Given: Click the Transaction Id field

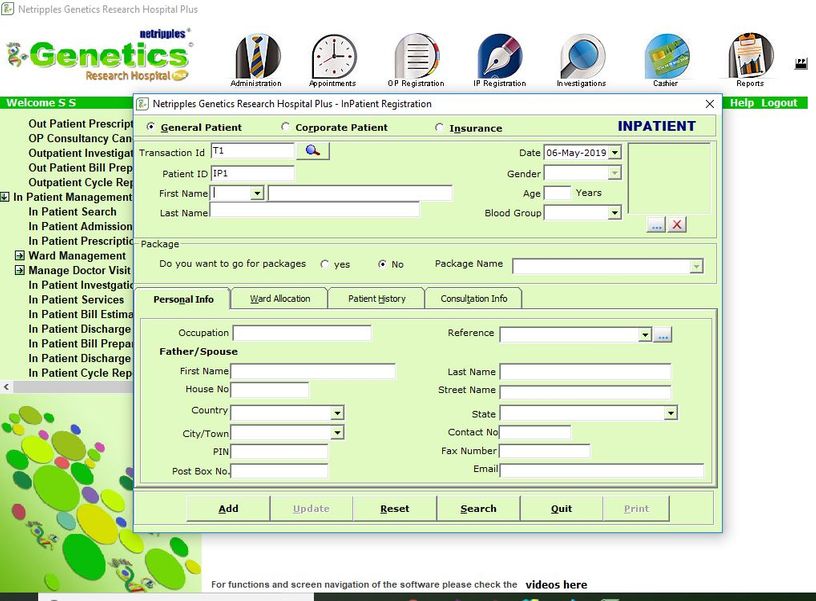Looking at the screenshot, I should pyautogui.click(x=252, y=151).
